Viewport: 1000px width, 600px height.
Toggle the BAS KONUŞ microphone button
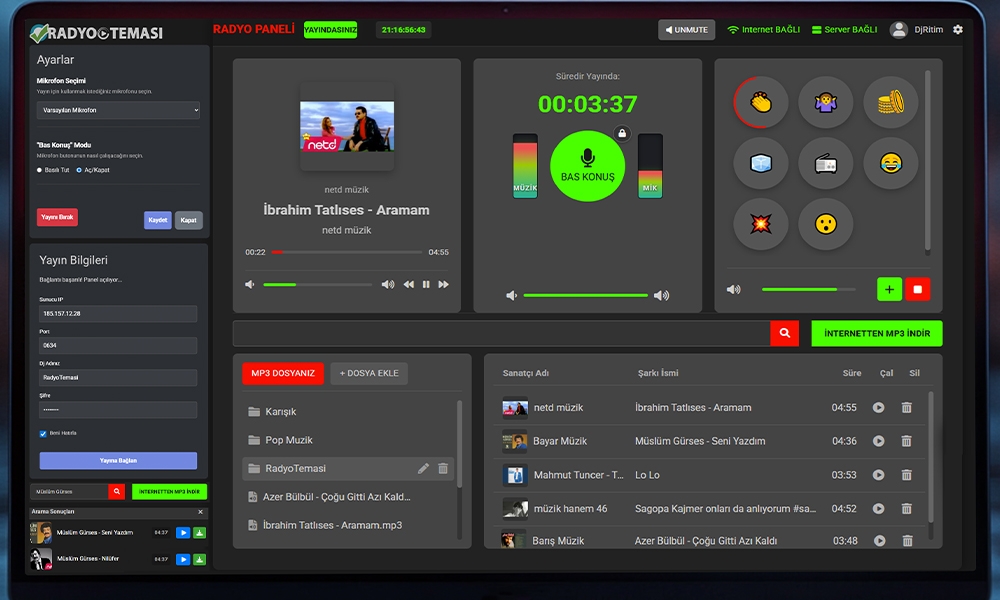(x=587, y=166)
